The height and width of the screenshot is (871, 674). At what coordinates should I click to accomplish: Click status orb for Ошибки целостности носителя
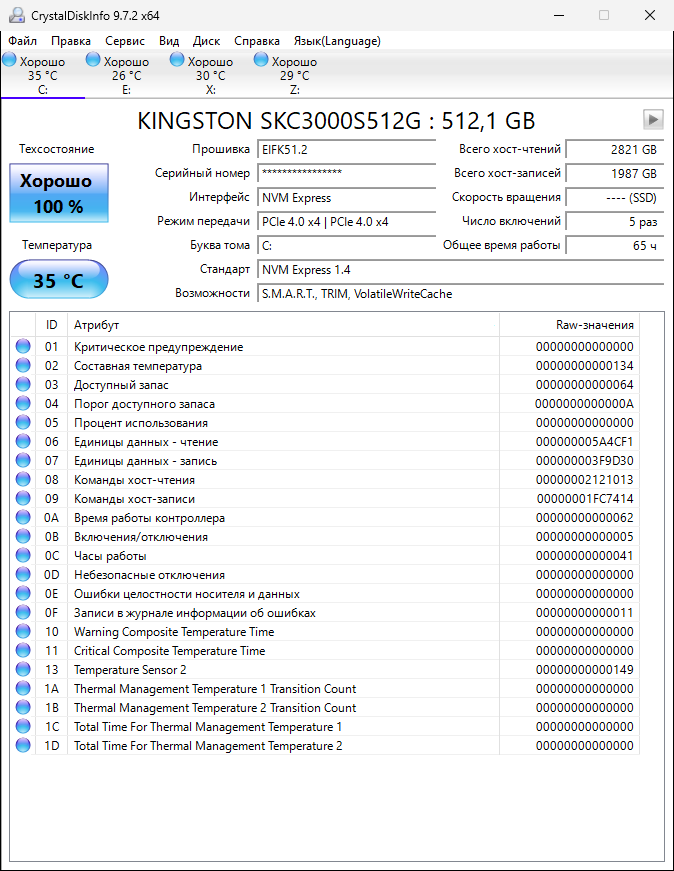pyautogui.click(x=23, y=594)
